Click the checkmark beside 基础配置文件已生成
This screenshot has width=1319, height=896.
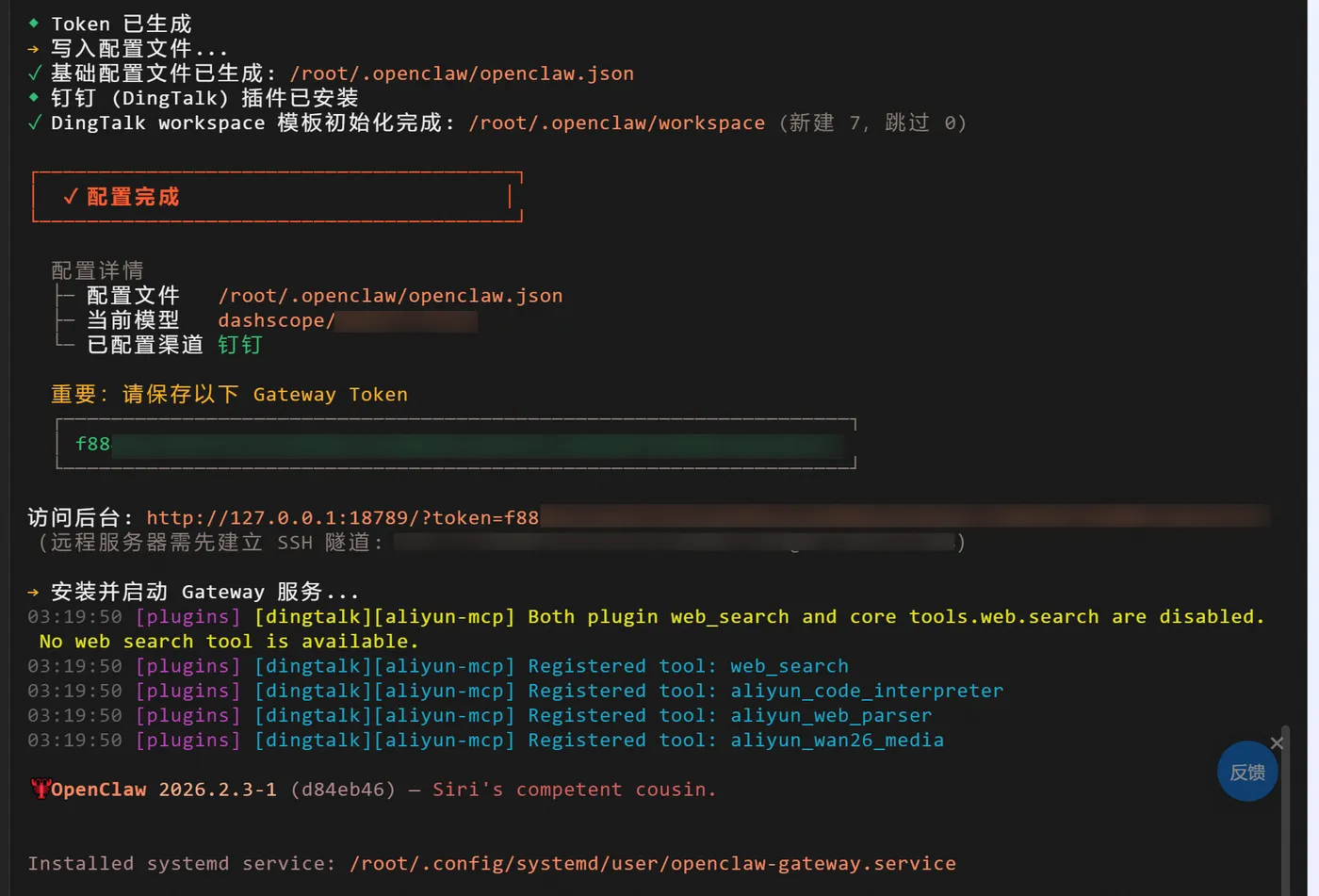35,73
